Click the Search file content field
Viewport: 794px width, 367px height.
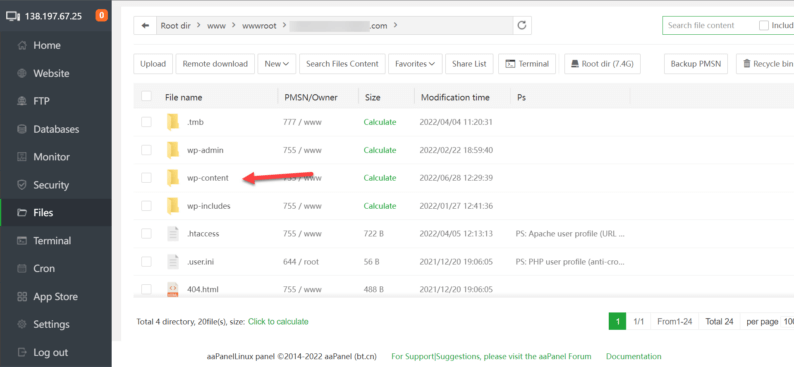coord(708,25)
